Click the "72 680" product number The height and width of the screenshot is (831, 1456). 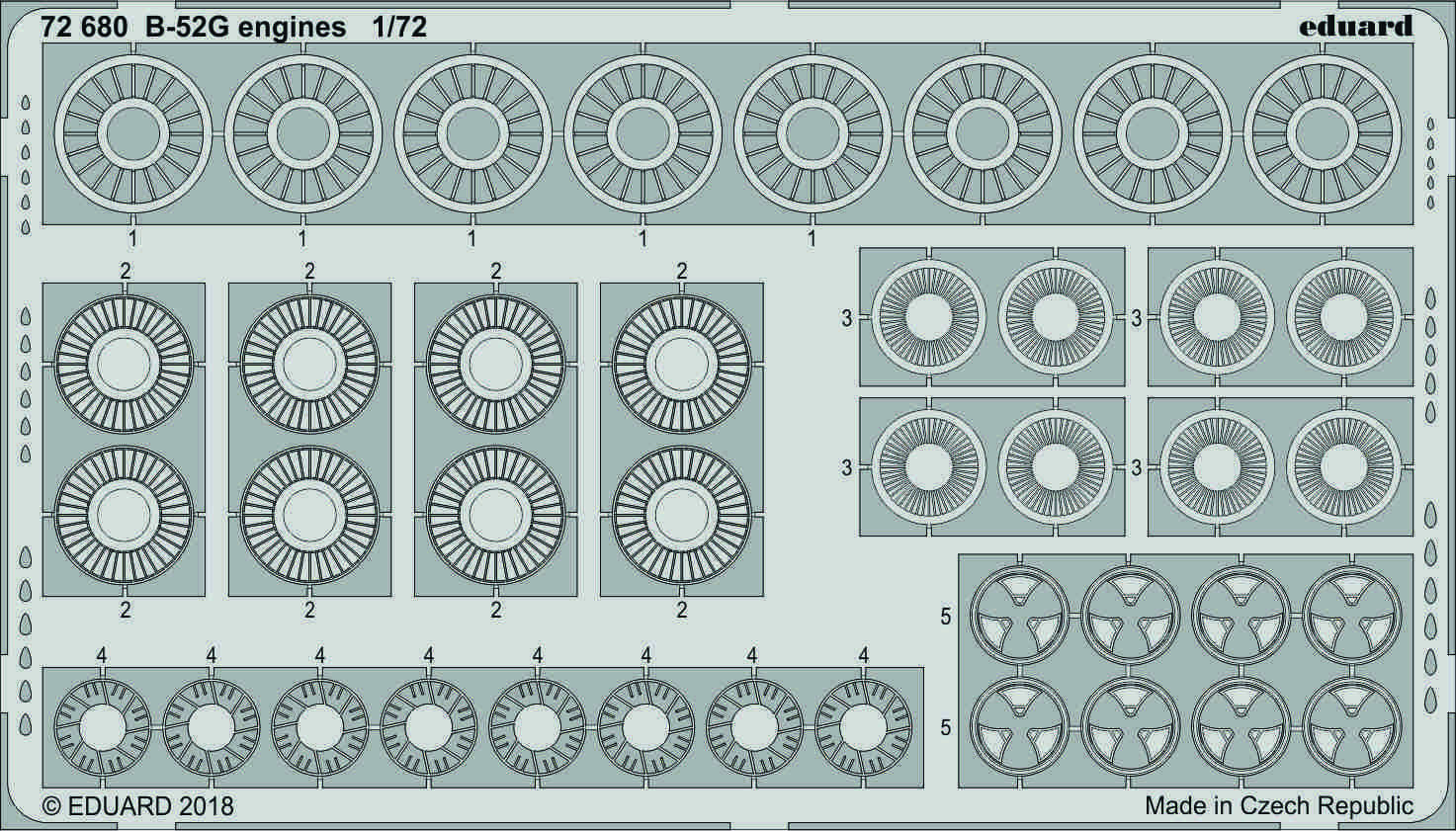(84, 27)
